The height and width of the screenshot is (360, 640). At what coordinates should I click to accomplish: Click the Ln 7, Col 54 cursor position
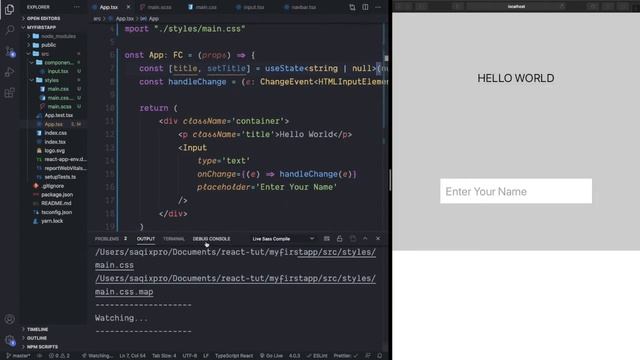click(x=133, y=356)
